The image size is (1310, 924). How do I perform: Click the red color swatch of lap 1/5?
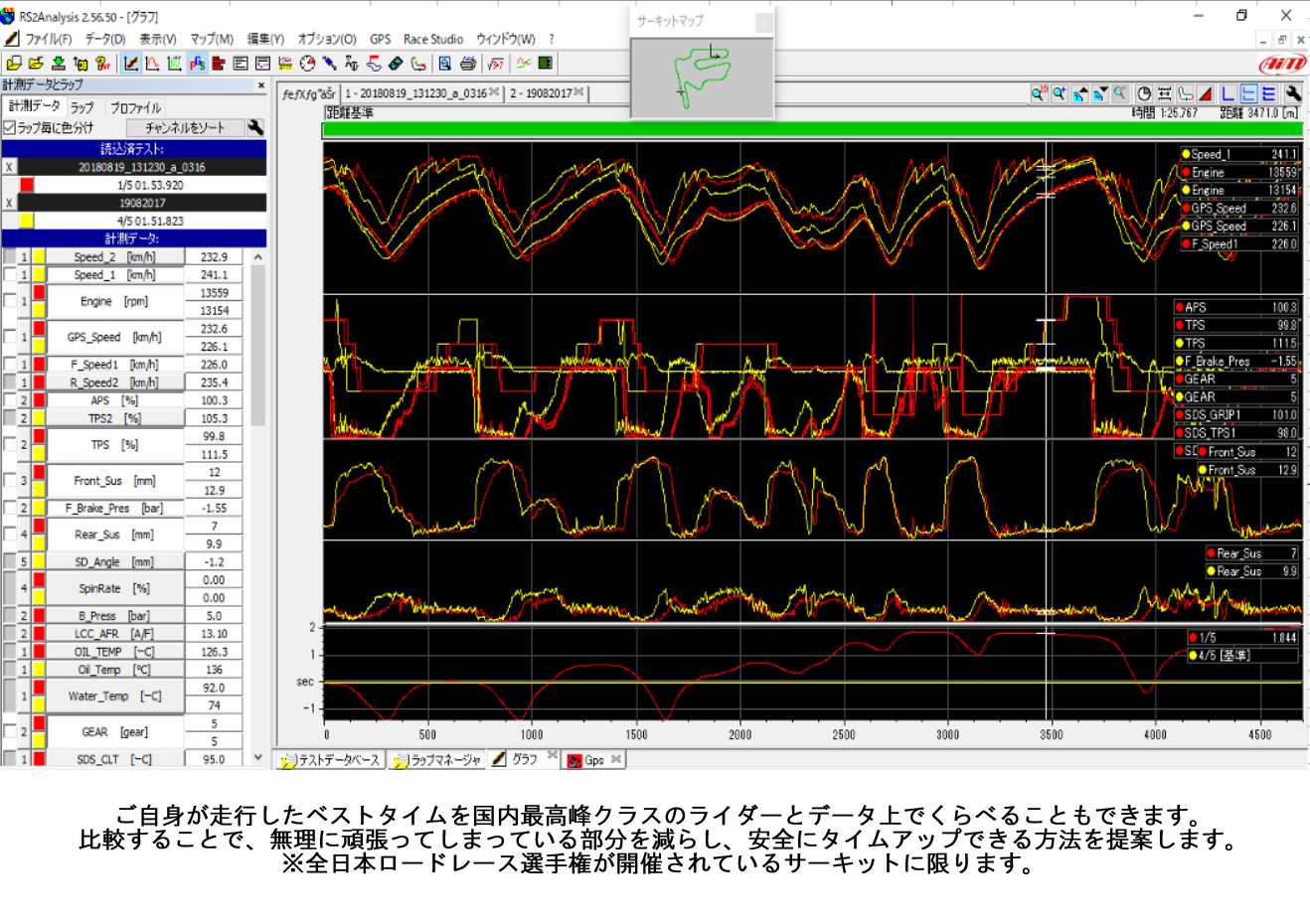click(x=27, y=185)
